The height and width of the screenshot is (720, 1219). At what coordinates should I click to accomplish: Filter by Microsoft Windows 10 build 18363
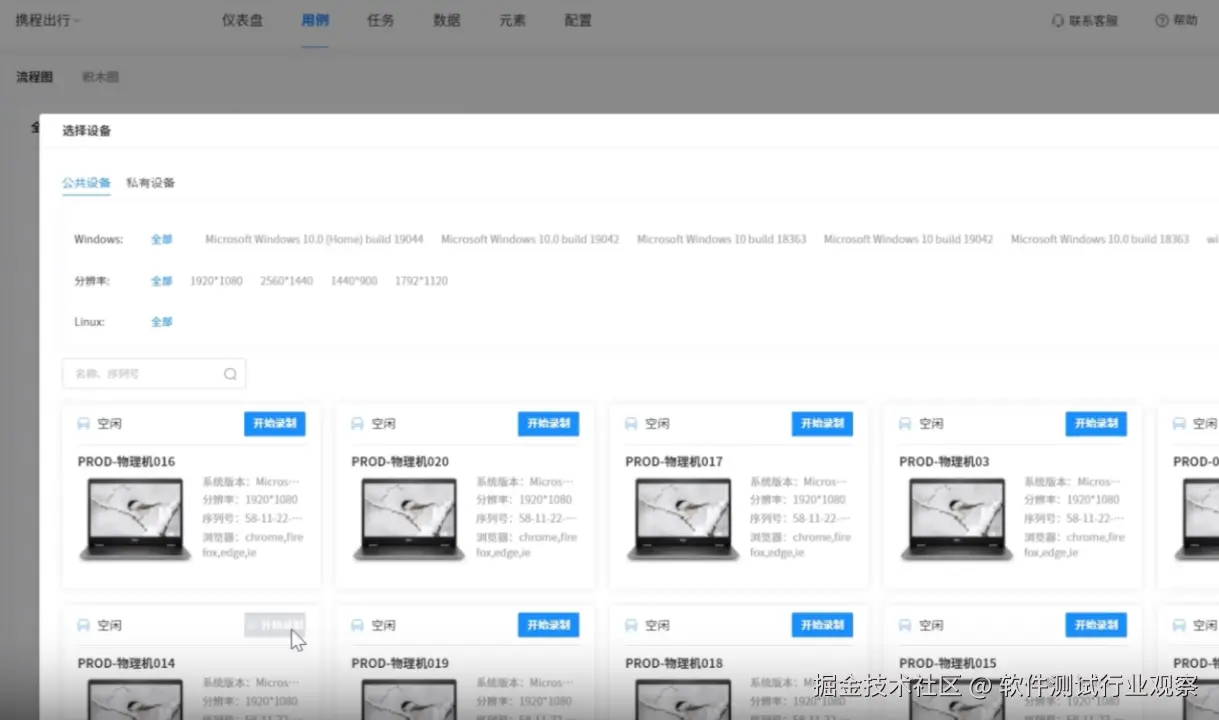click(722, 240)
